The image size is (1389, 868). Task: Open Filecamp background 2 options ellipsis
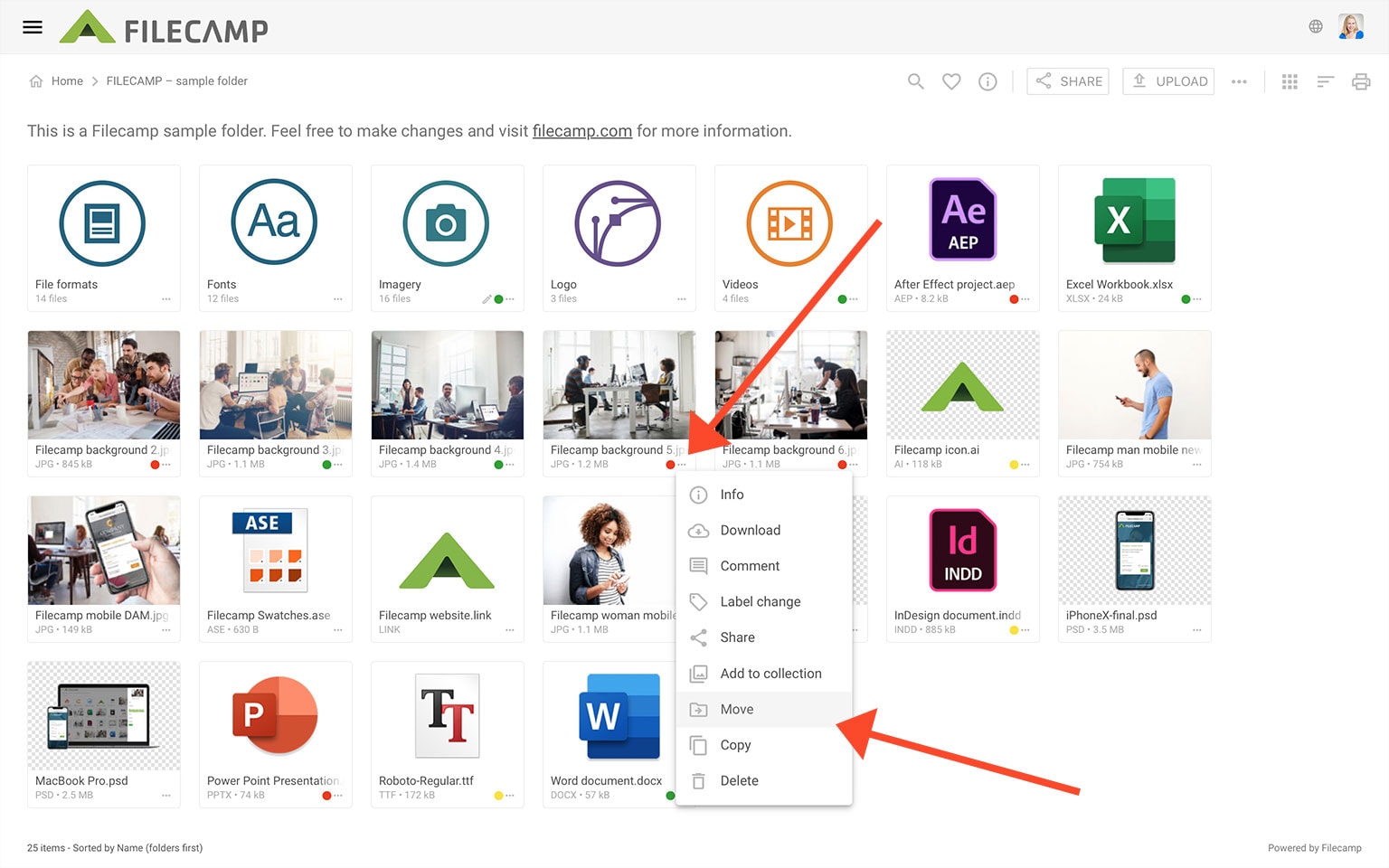166,465
